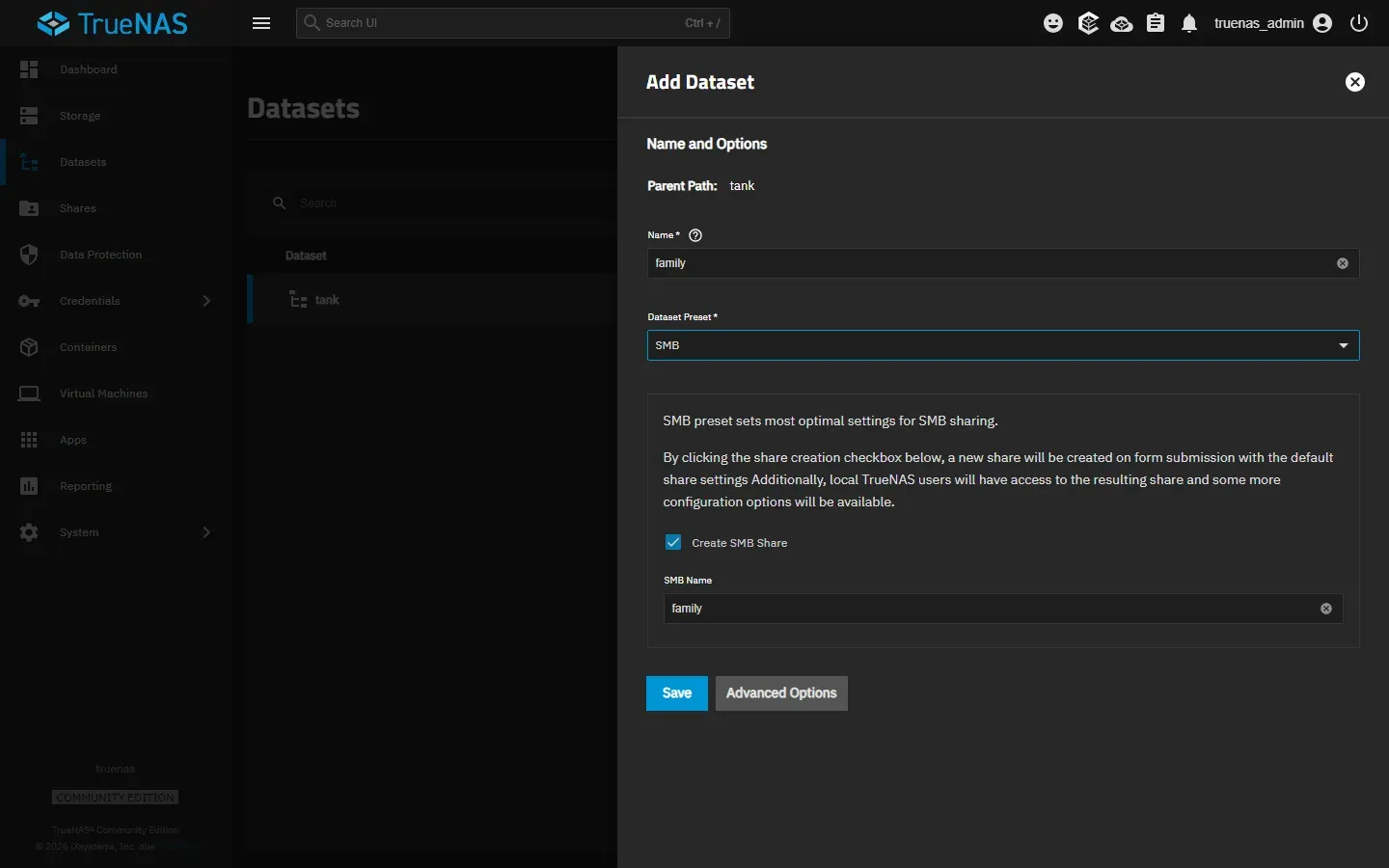Image resolution: width=1389 pixels, height=868 pixels.
Task: Expand the Credentials submenu chevron
Action: 206,301
